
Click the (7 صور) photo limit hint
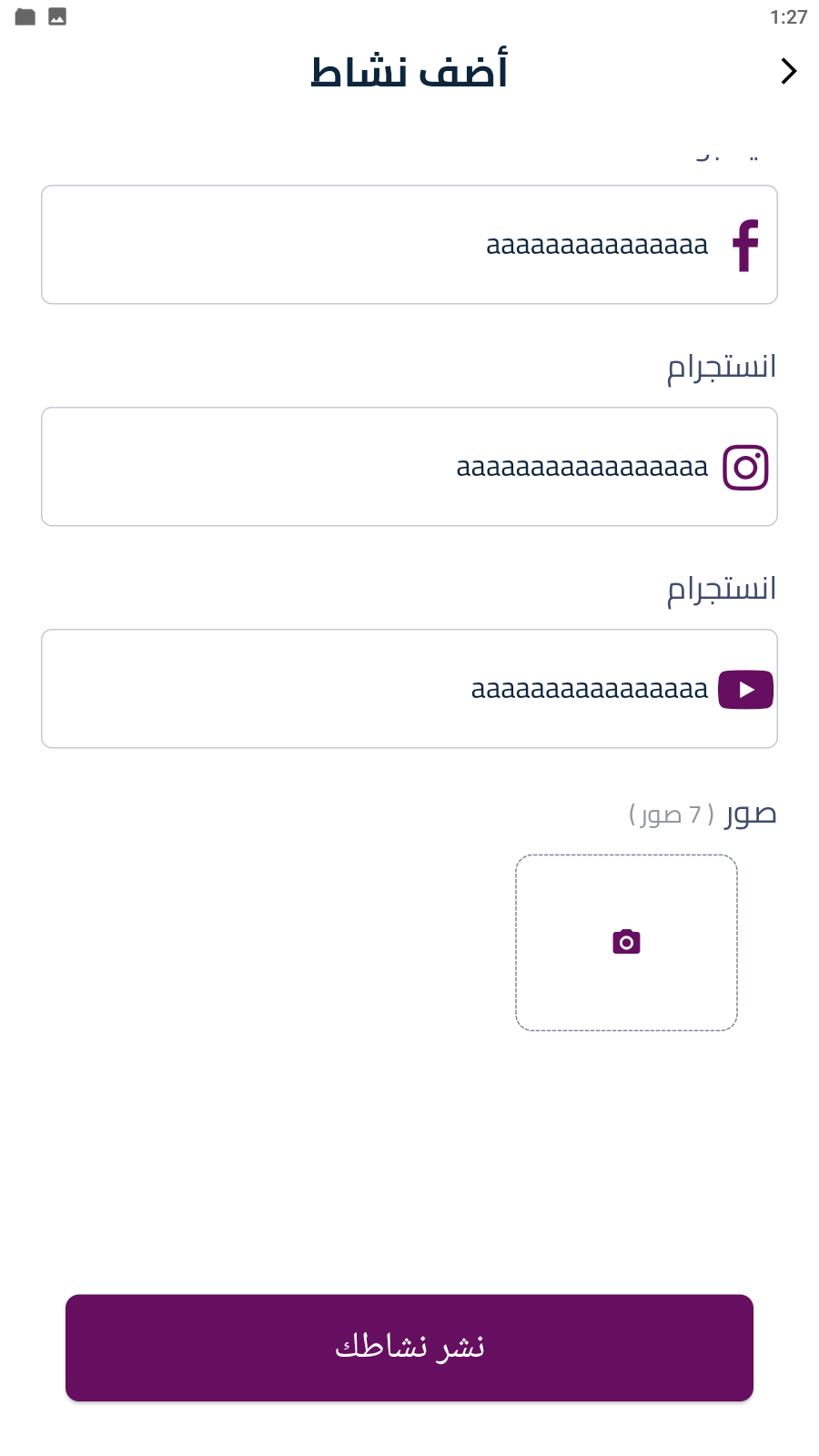pos(672,814)
